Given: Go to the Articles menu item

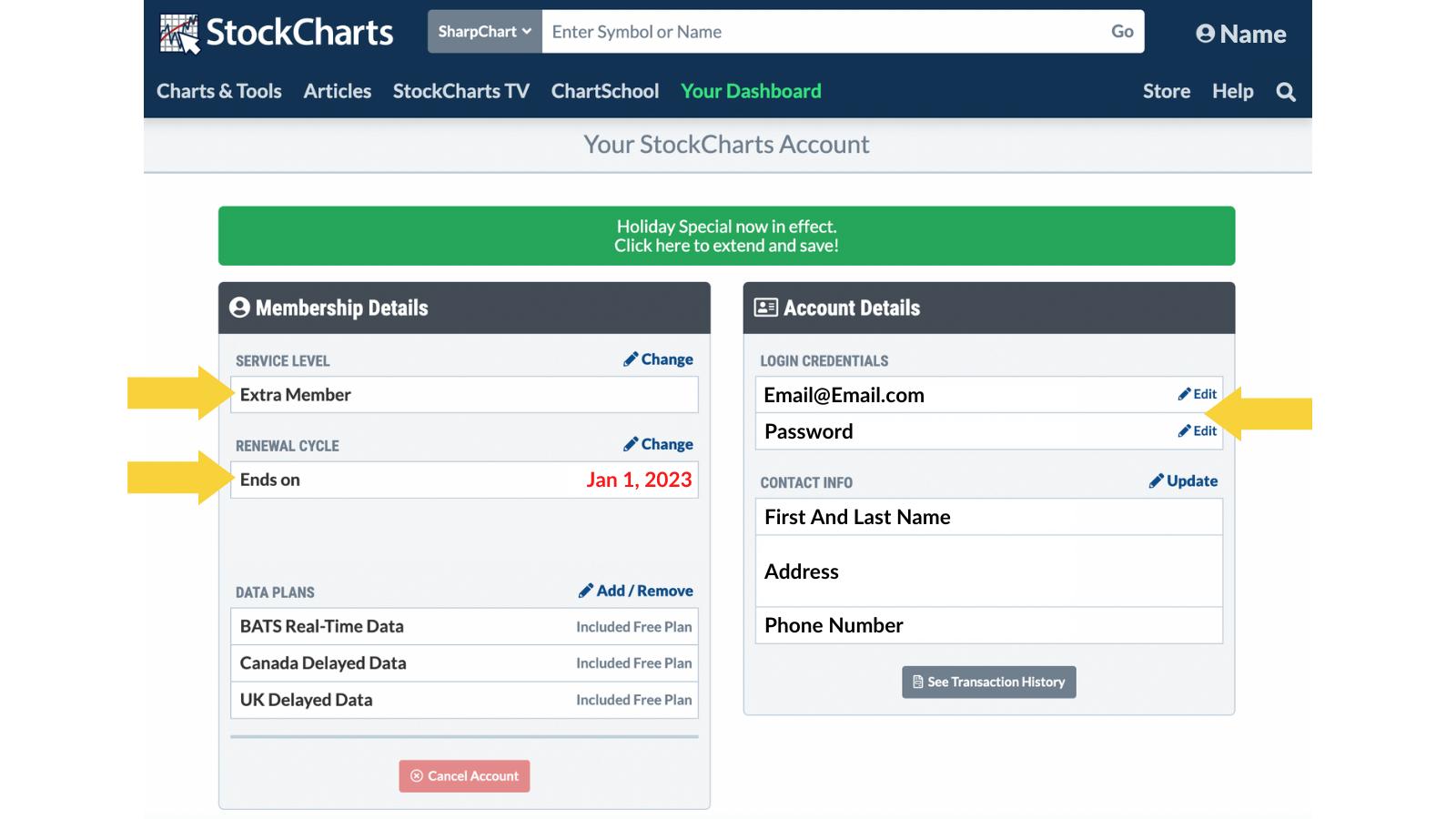Looking at the screenshot, I should point(337,91).
